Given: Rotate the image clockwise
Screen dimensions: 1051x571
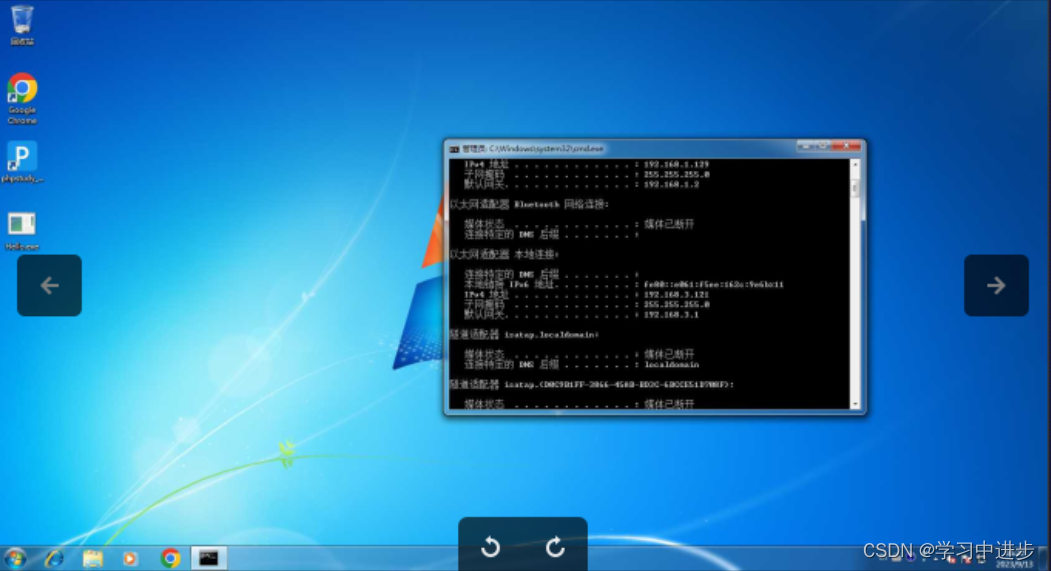Looking at the screenshot, I should pos(555,547).
